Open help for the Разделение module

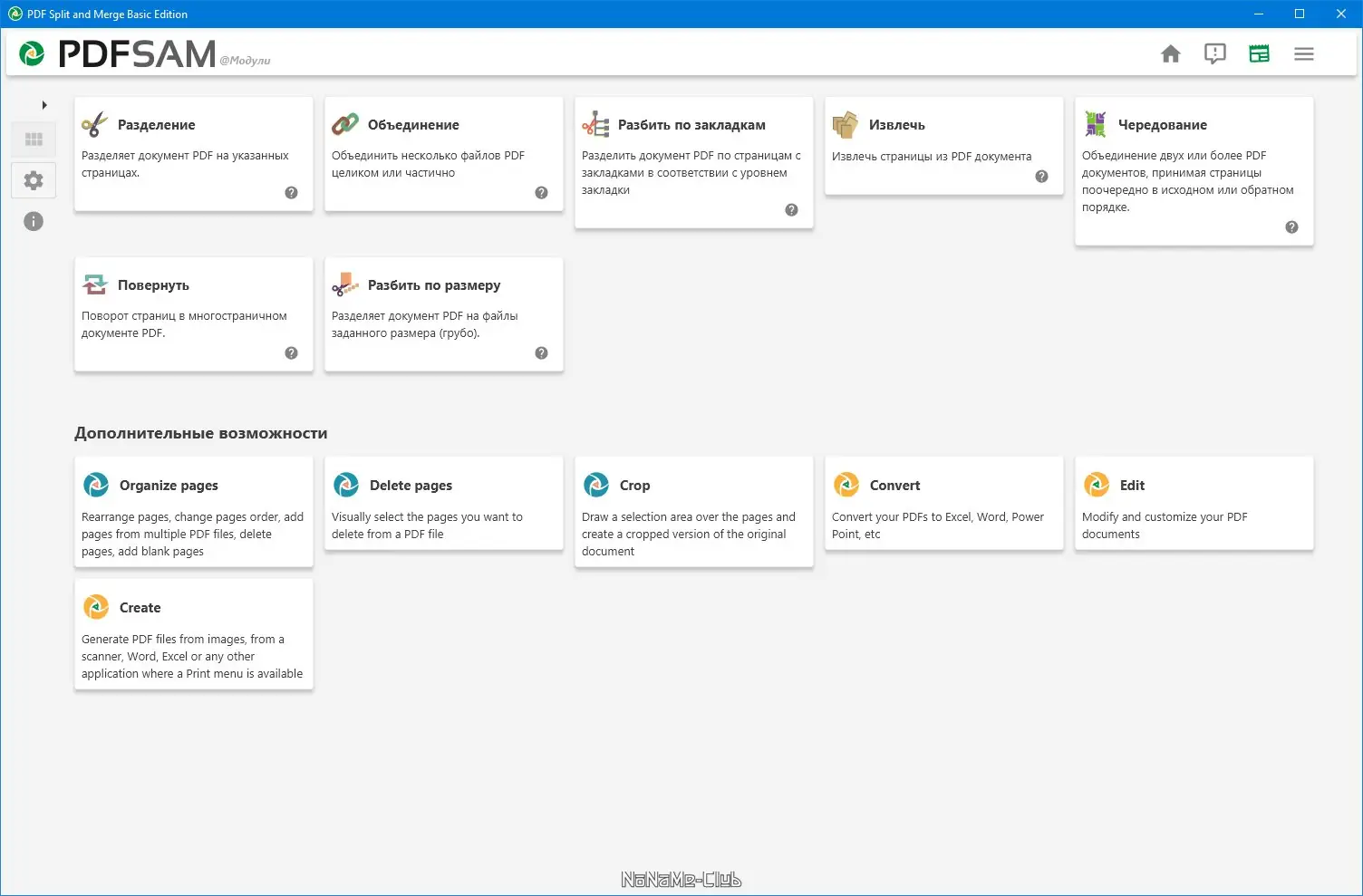(291, 193)
